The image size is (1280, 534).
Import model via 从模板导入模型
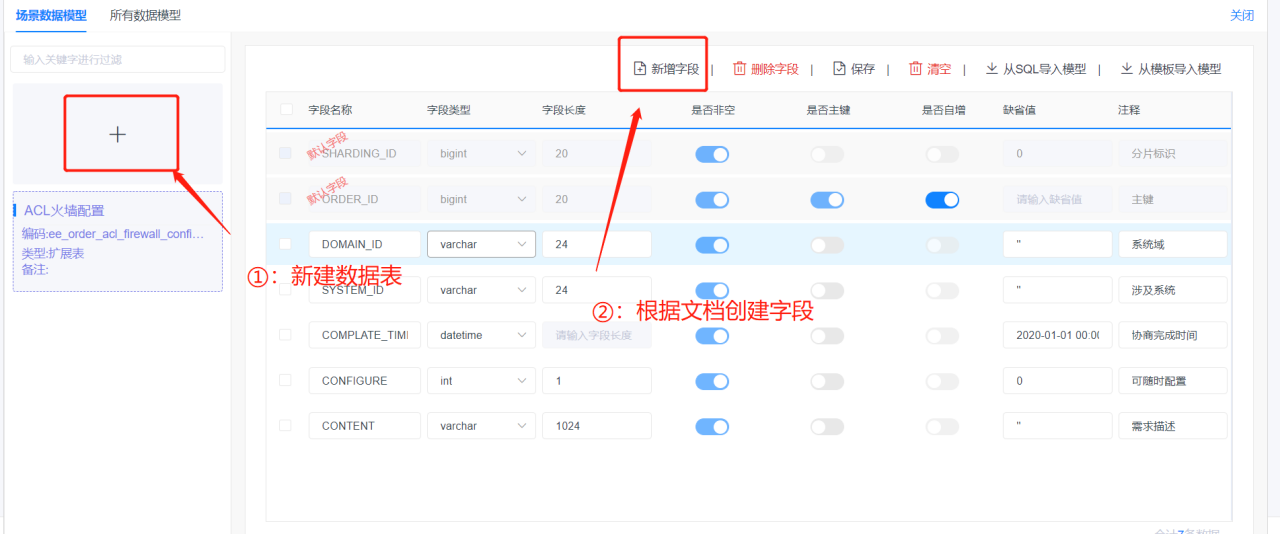pos(1171,69)
